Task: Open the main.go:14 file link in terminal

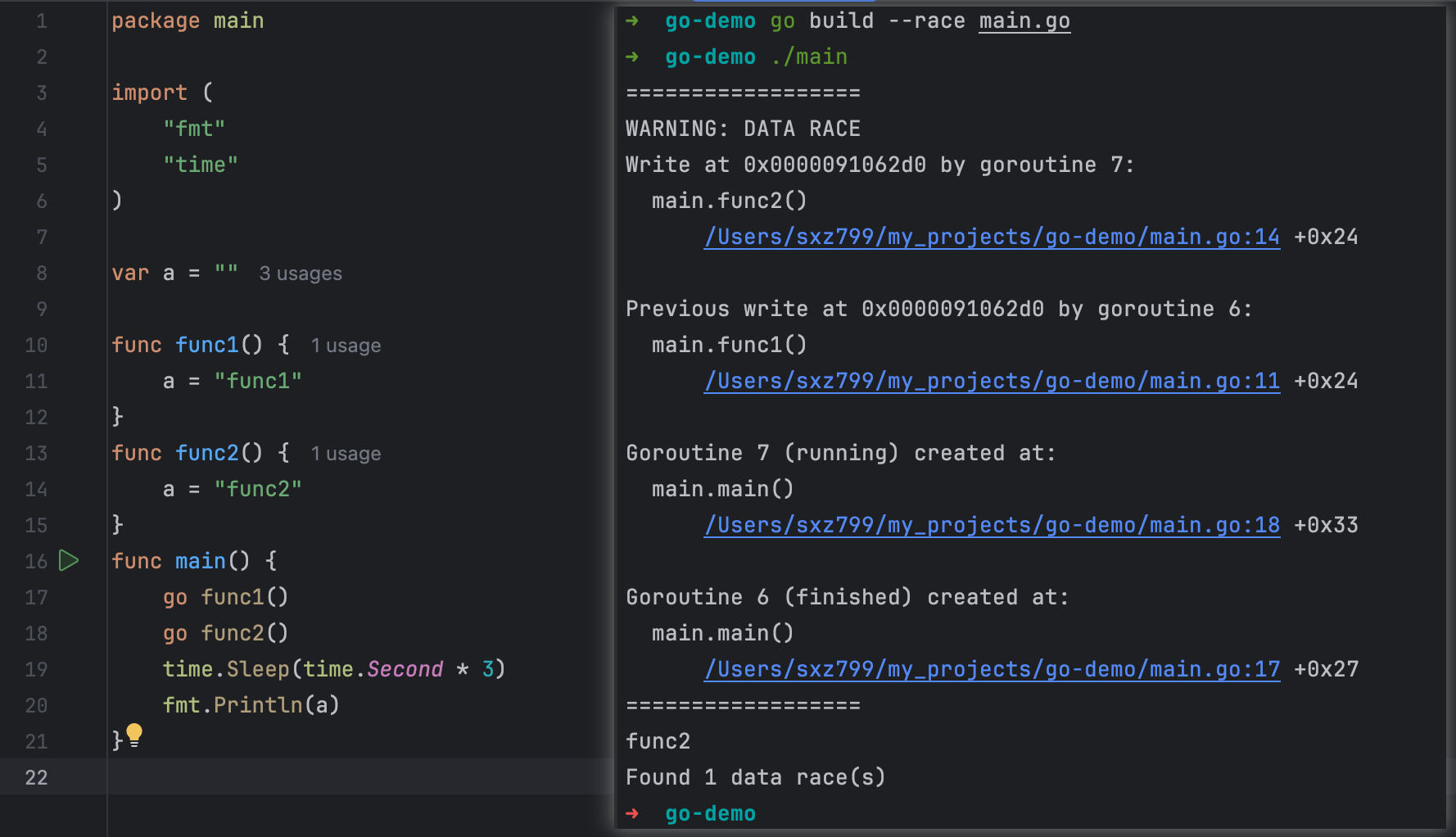Action: point(992,238)
